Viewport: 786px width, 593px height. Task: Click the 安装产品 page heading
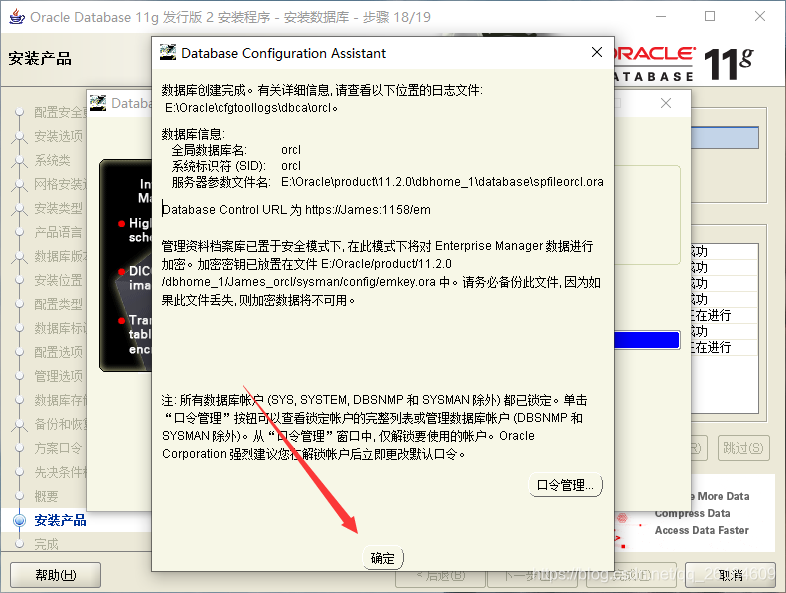pos(40,58)
